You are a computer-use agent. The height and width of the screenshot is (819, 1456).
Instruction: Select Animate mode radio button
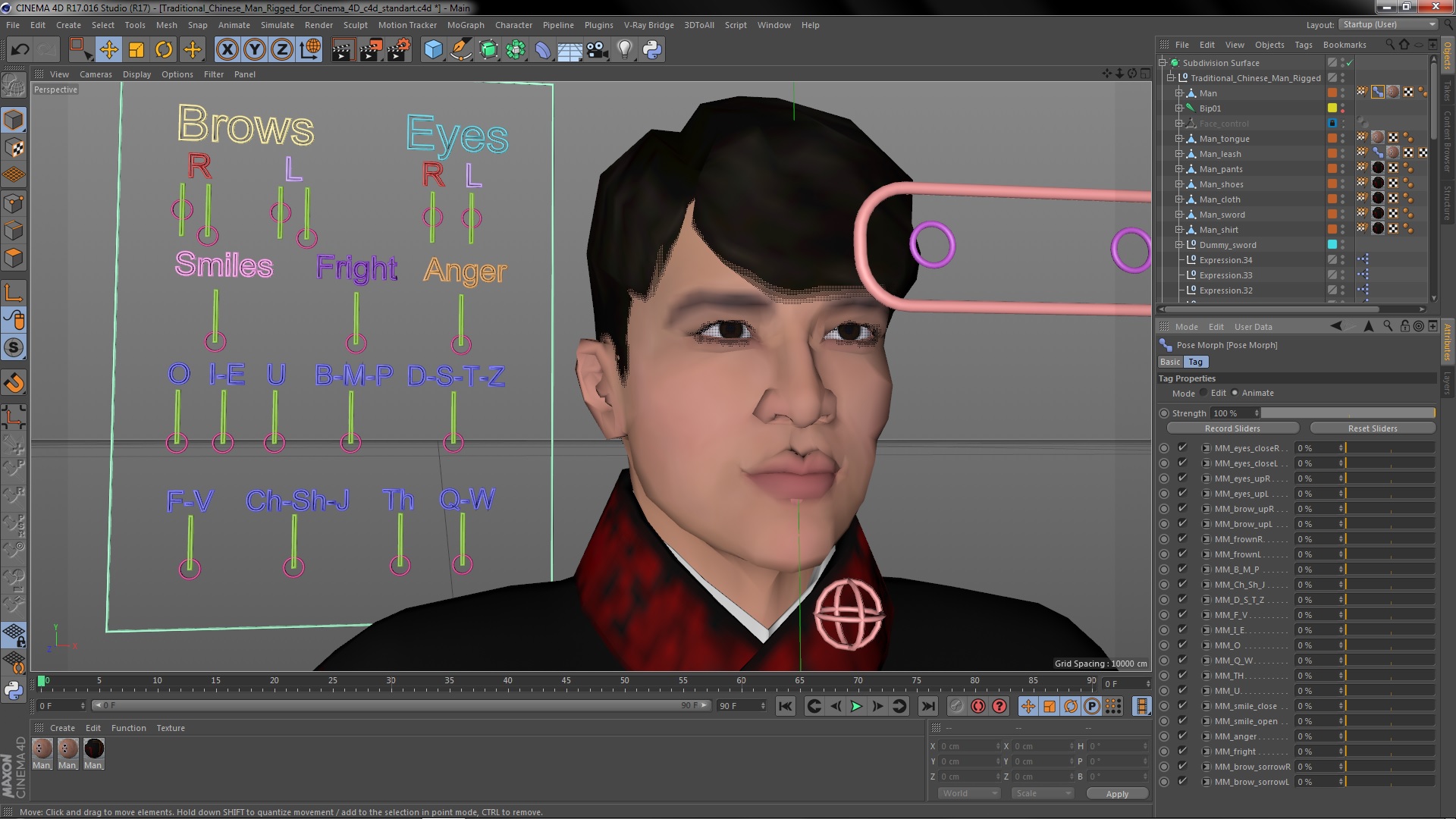coord(1235,393)
